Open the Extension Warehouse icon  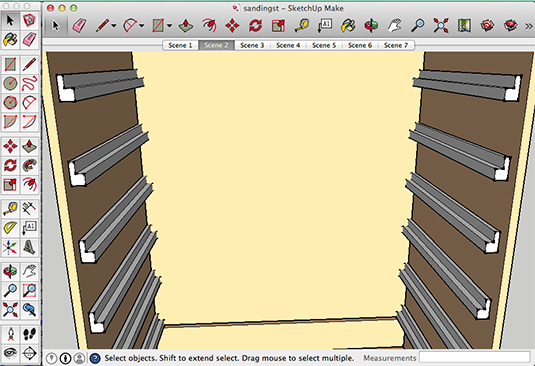click(510, 26)
